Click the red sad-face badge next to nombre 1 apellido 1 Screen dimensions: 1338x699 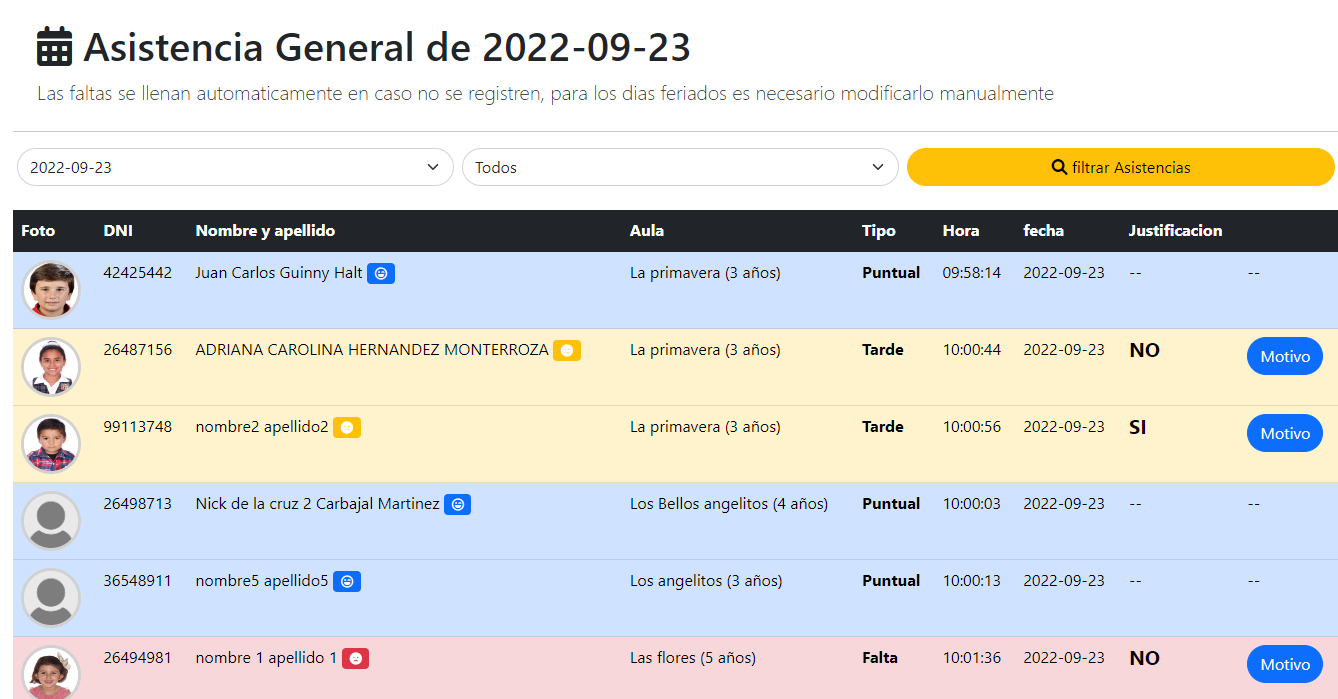coord(355,658)
